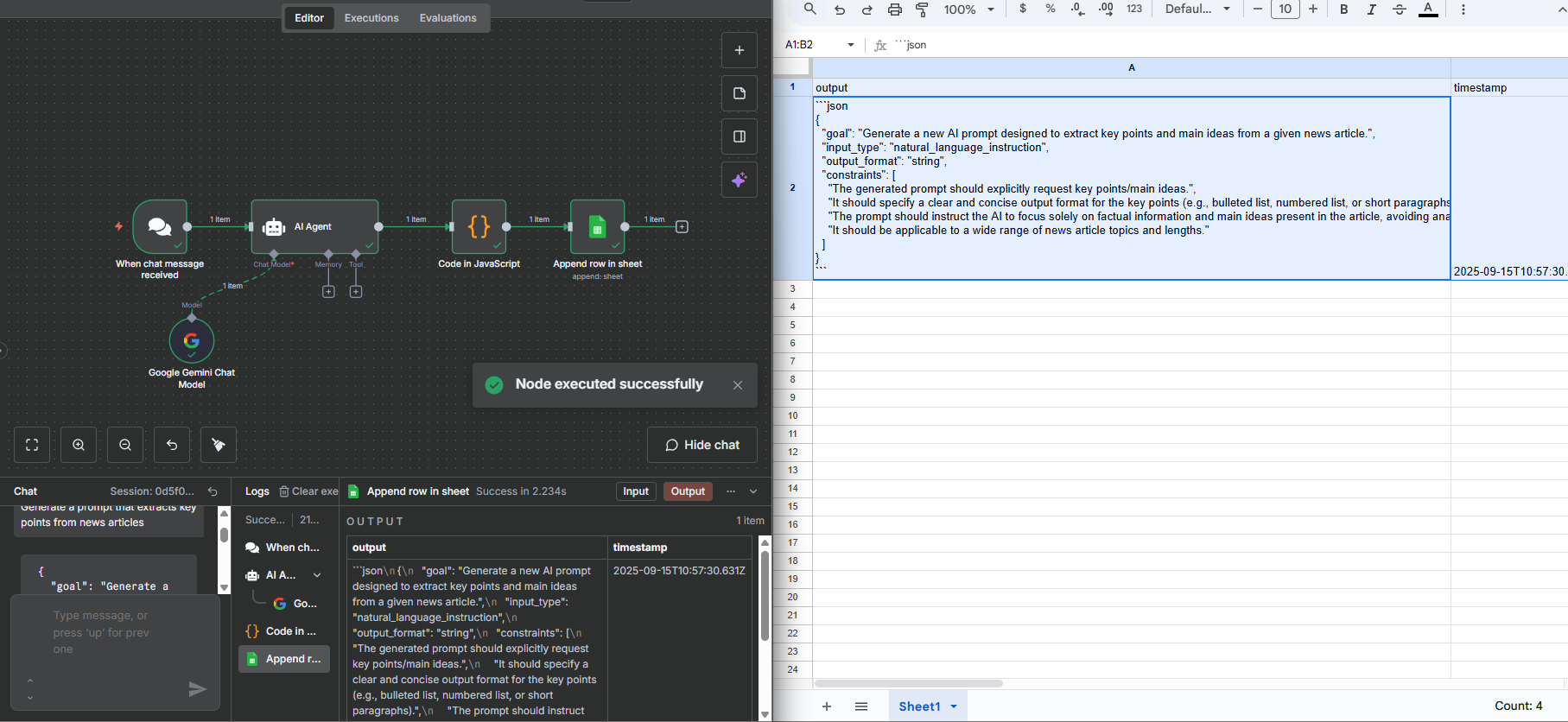The width and height of the screenshot is (1568, 722).
Task: Send the chat message with arrow icon
Action: 198,688
